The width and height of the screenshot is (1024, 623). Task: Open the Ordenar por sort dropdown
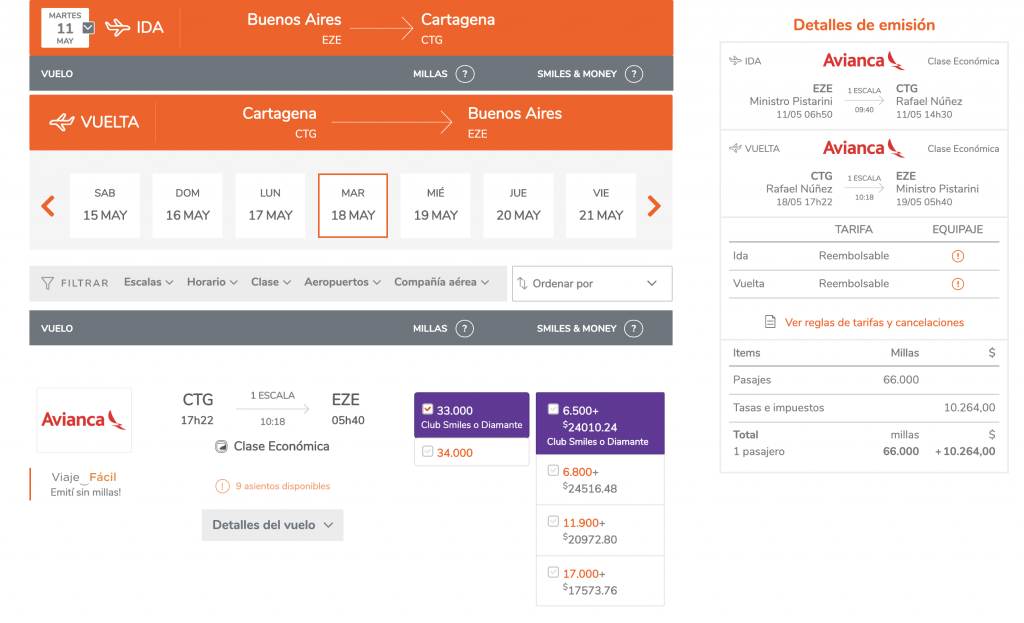(x=592, y=283)
